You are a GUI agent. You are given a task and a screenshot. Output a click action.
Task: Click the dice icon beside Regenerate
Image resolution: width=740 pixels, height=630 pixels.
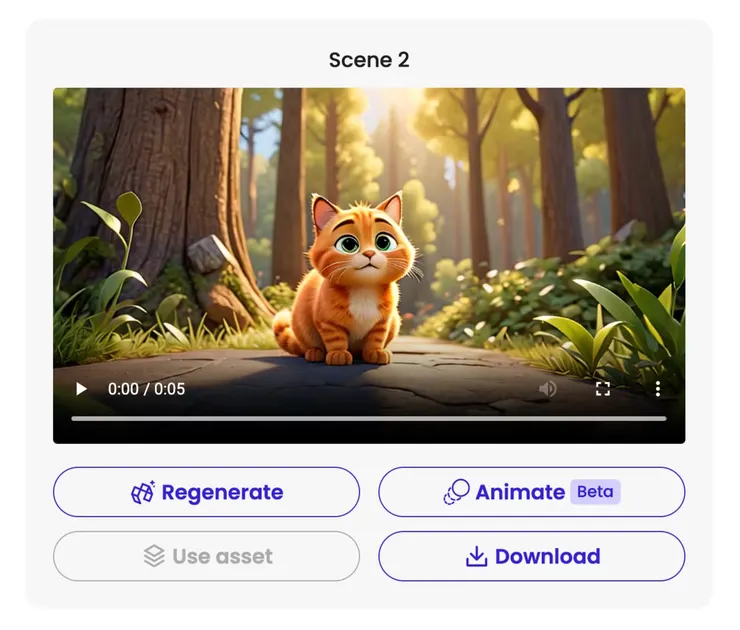[143, 492]
